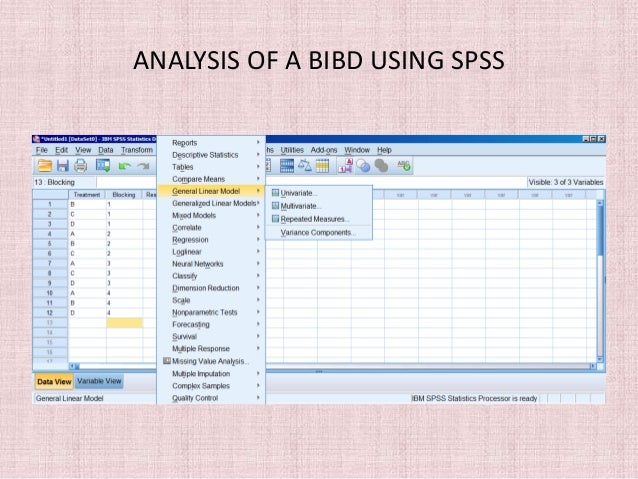
Task: Choose Variance Components from the submenu
Action: (x=319, y=232)
